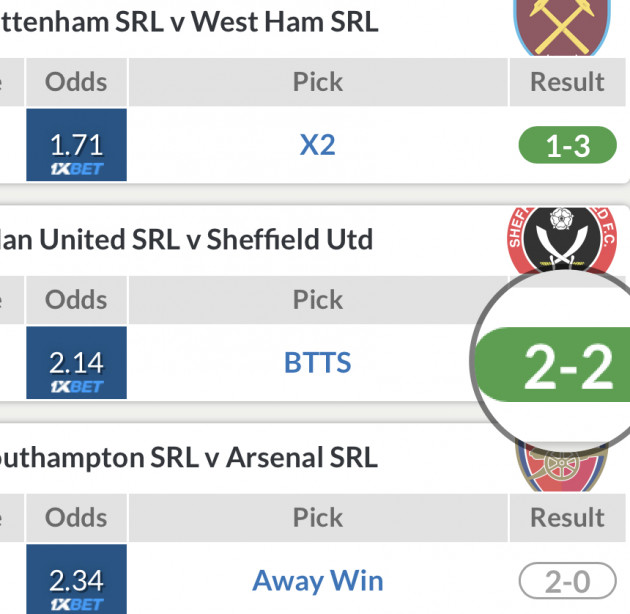Select the X2 pick link
This screenshot has width=630, height=614.
tap(318, 145)
